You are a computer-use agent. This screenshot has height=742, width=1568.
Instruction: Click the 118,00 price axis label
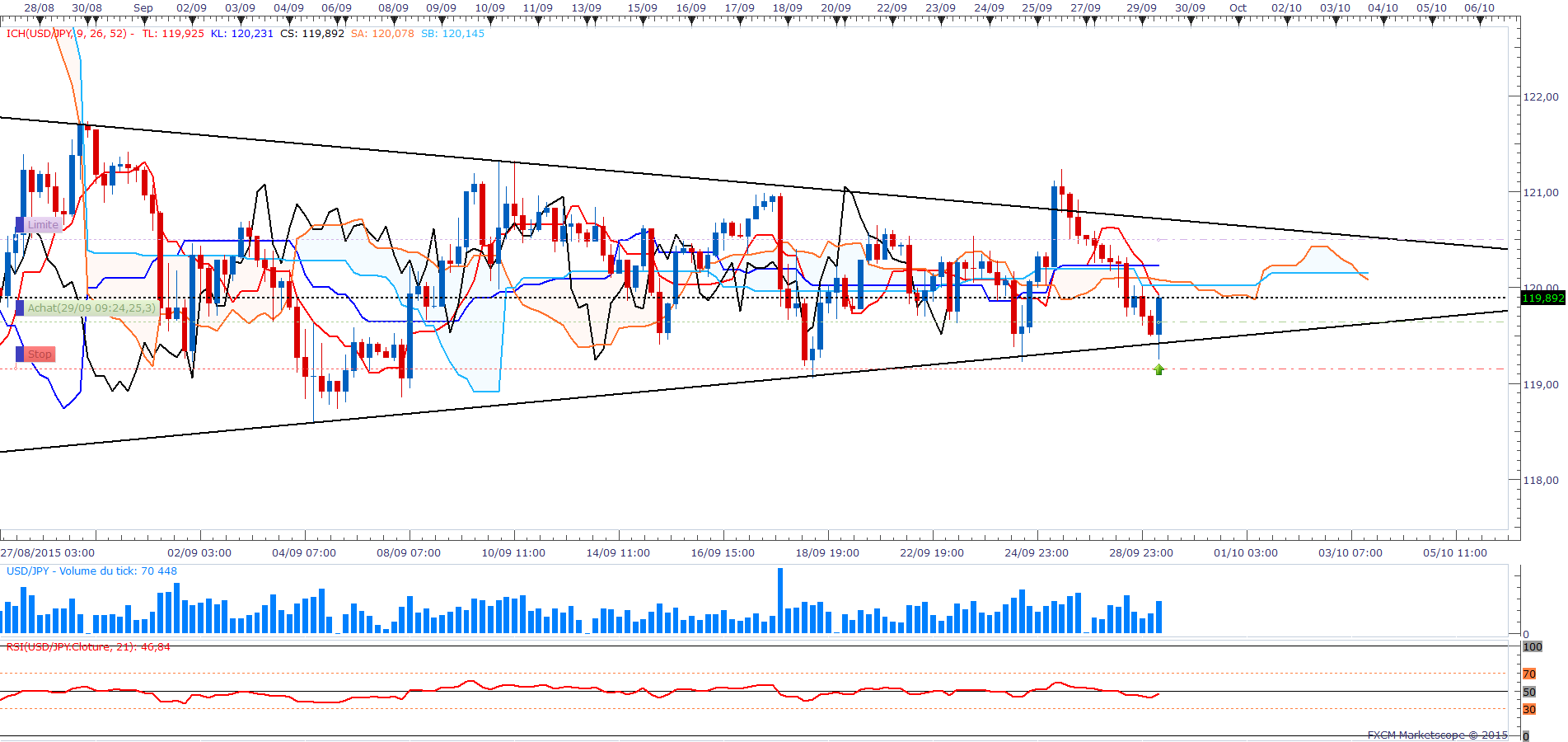tap(1541, 481)
